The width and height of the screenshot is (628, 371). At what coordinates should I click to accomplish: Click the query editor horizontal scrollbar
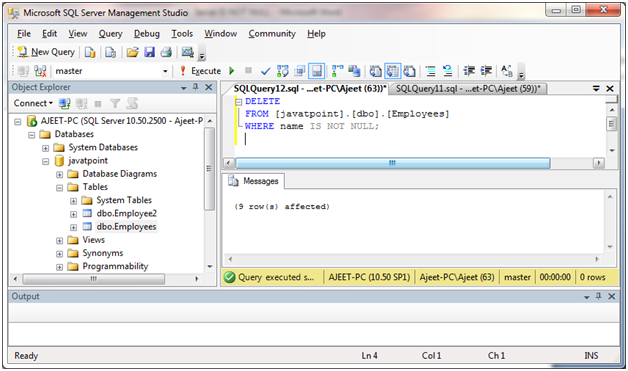(392, 163)
